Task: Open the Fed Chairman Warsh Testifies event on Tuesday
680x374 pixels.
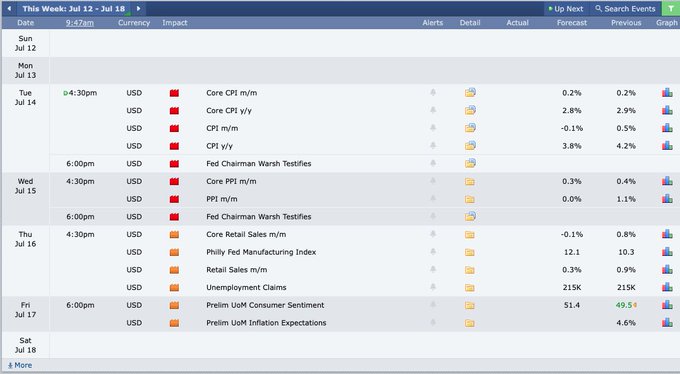Action: [258, 164]
